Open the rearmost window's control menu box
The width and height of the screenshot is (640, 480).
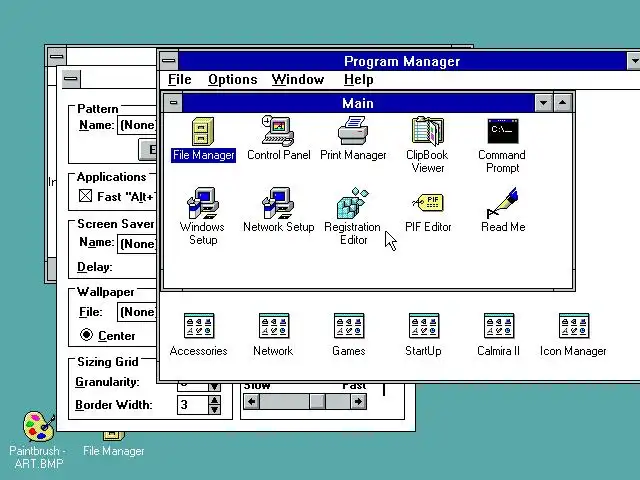point(57,56)
